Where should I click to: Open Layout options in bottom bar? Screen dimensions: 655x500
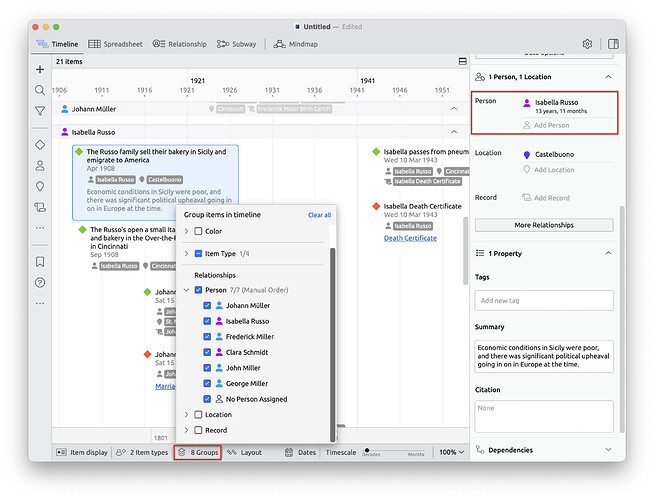coord(244,452)
